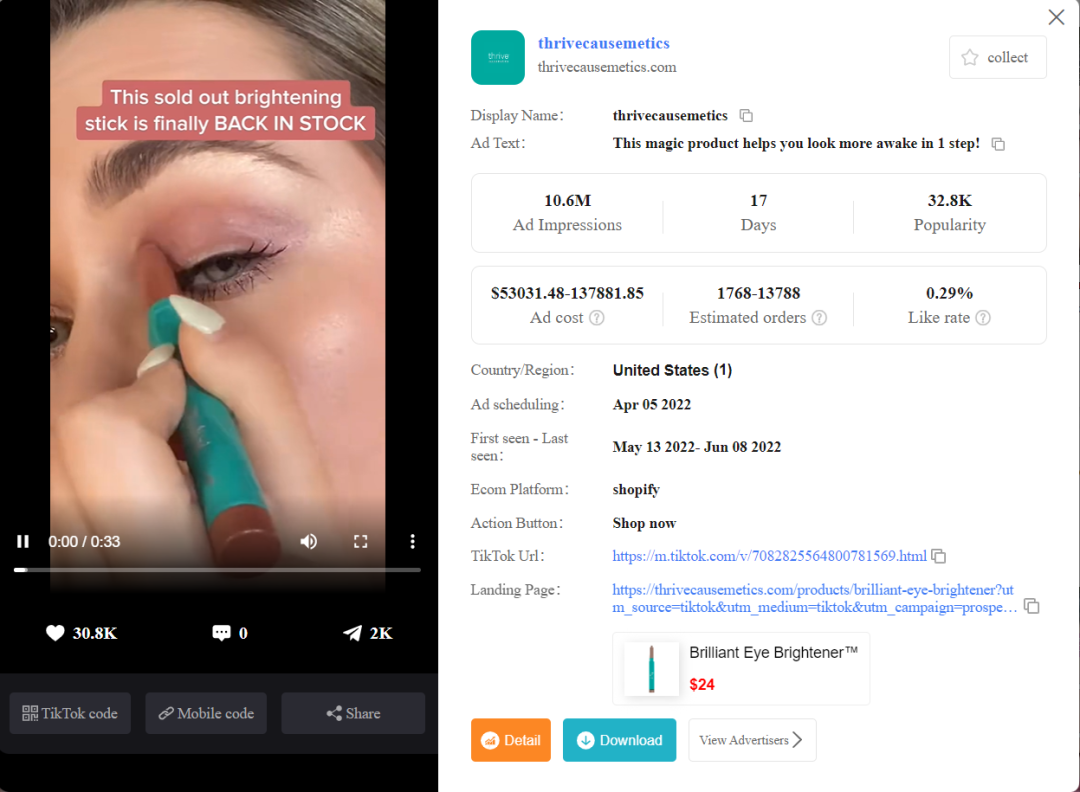Click the $24 product price
This screenshot has width=1080, height=792.
pos(702,685)
